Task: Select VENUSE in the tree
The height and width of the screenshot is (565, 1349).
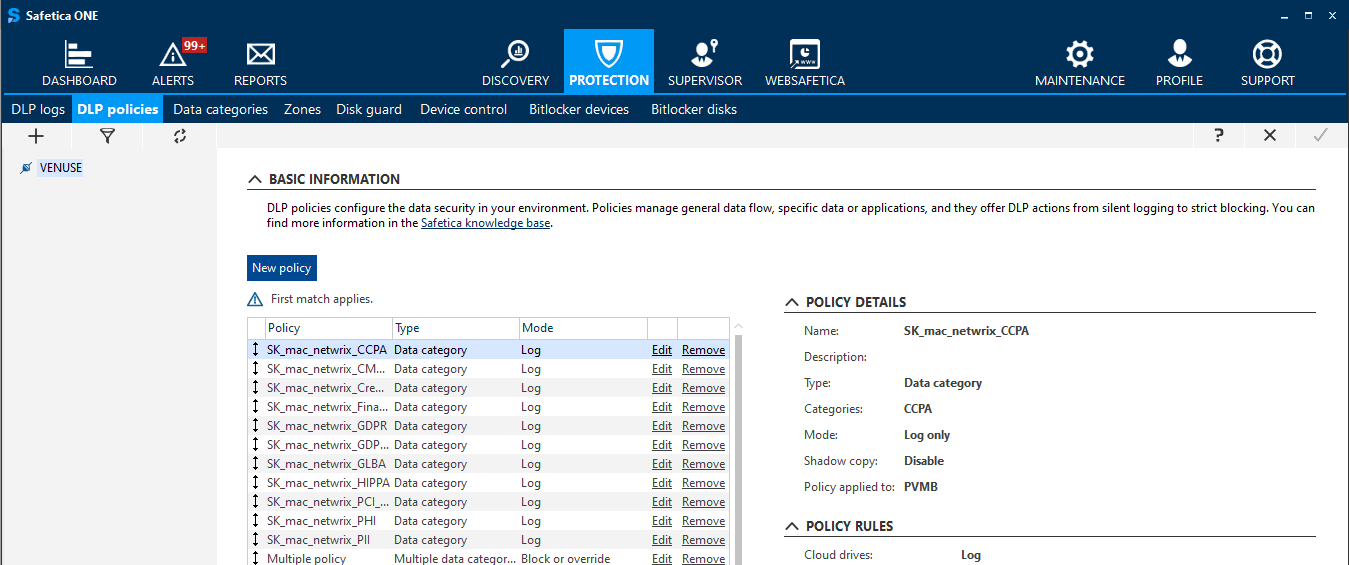Action: tap(61, 168)
